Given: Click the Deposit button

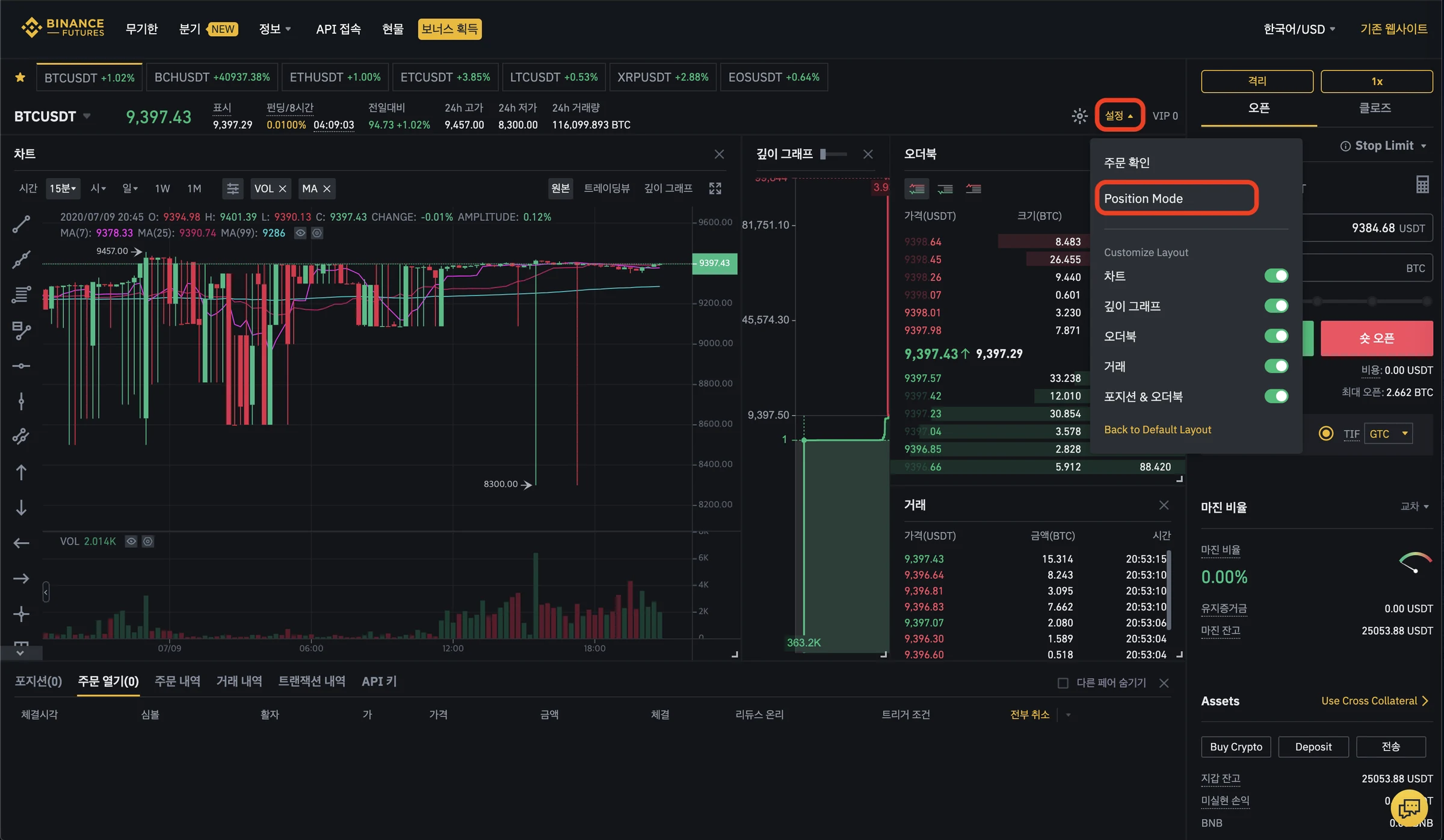Looking at the screenshot, I should pyautogui.click(x=1313, y=746).
